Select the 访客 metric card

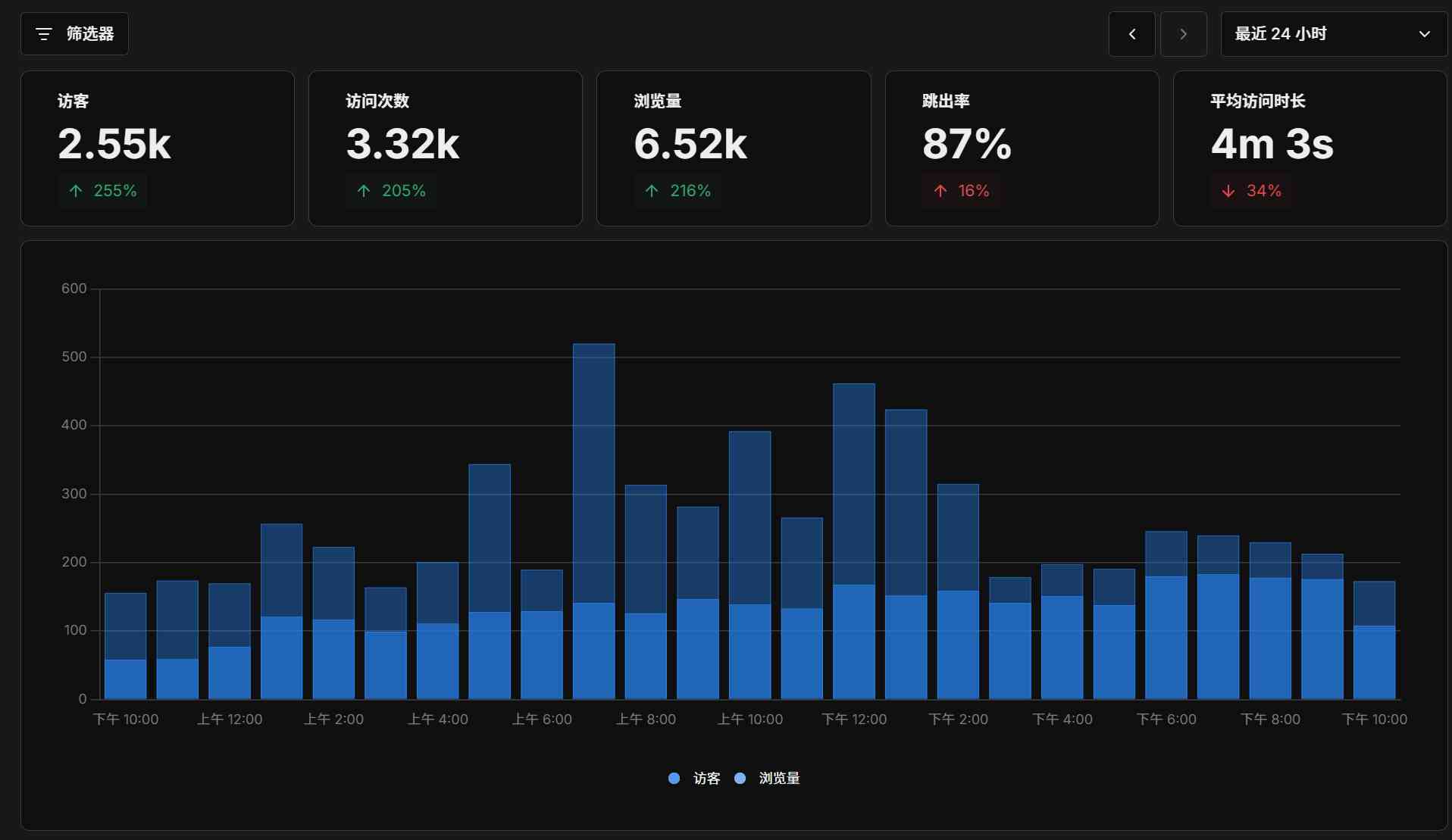157,148
